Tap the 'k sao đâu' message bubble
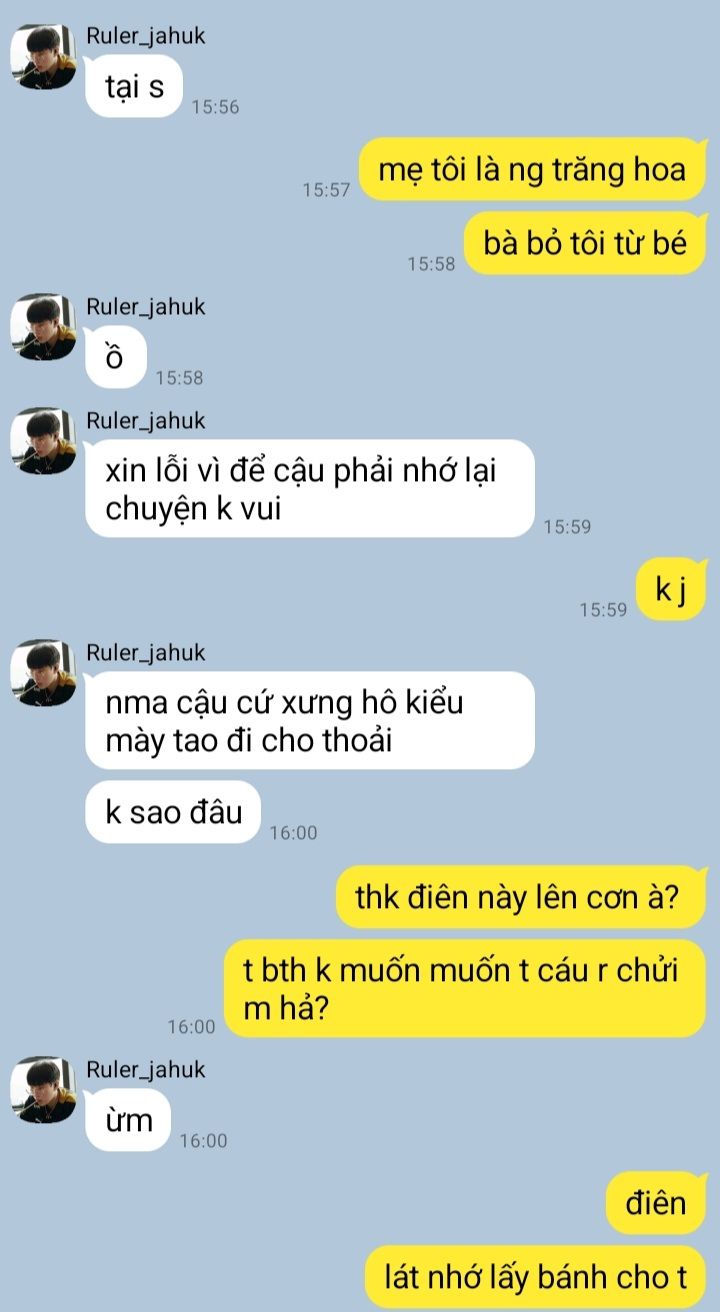This screenshot has height=1312, width=720. click(174, 812)
